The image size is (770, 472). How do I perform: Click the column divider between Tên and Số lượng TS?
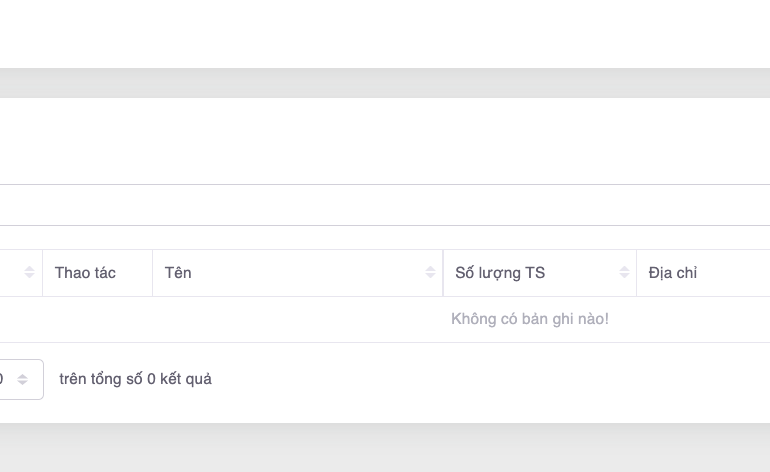[443, 273]
